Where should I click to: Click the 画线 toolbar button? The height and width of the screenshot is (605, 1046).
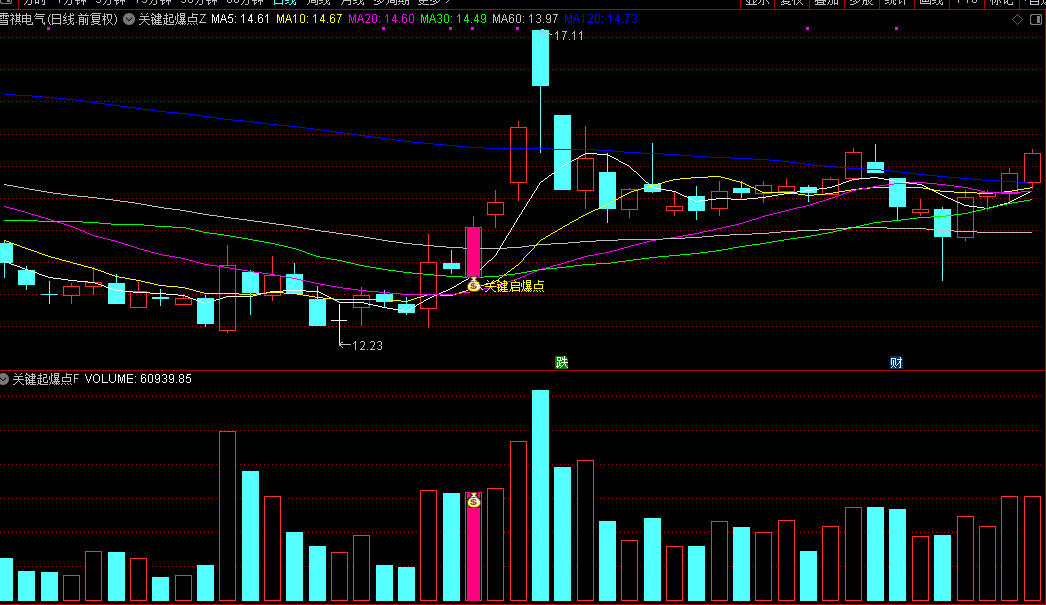pyautogui.click(x=931, y=3)
